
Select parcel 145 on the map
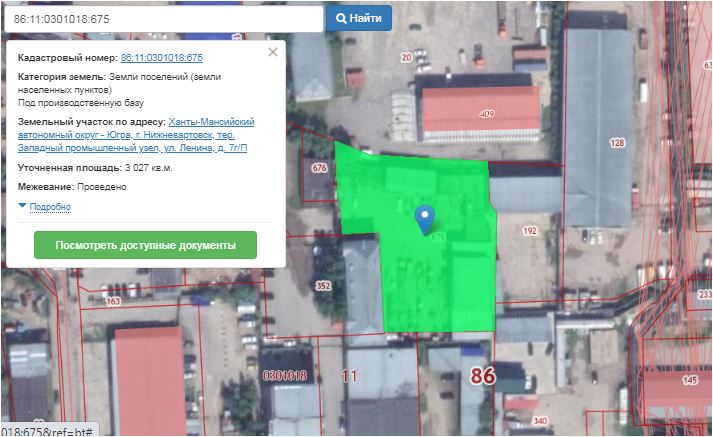(691, 380)
